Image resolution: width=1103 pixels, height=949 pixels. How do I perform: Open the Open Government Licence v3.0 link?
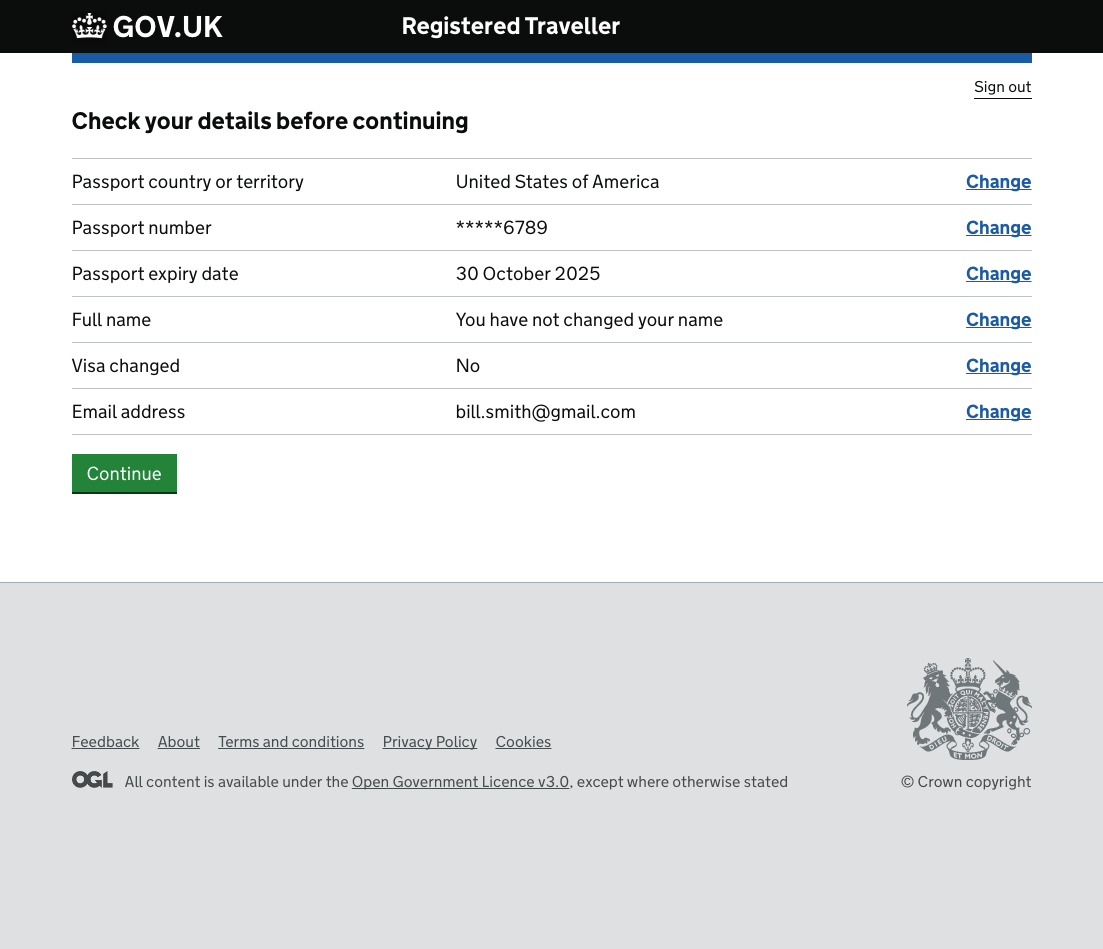point(460,782)
